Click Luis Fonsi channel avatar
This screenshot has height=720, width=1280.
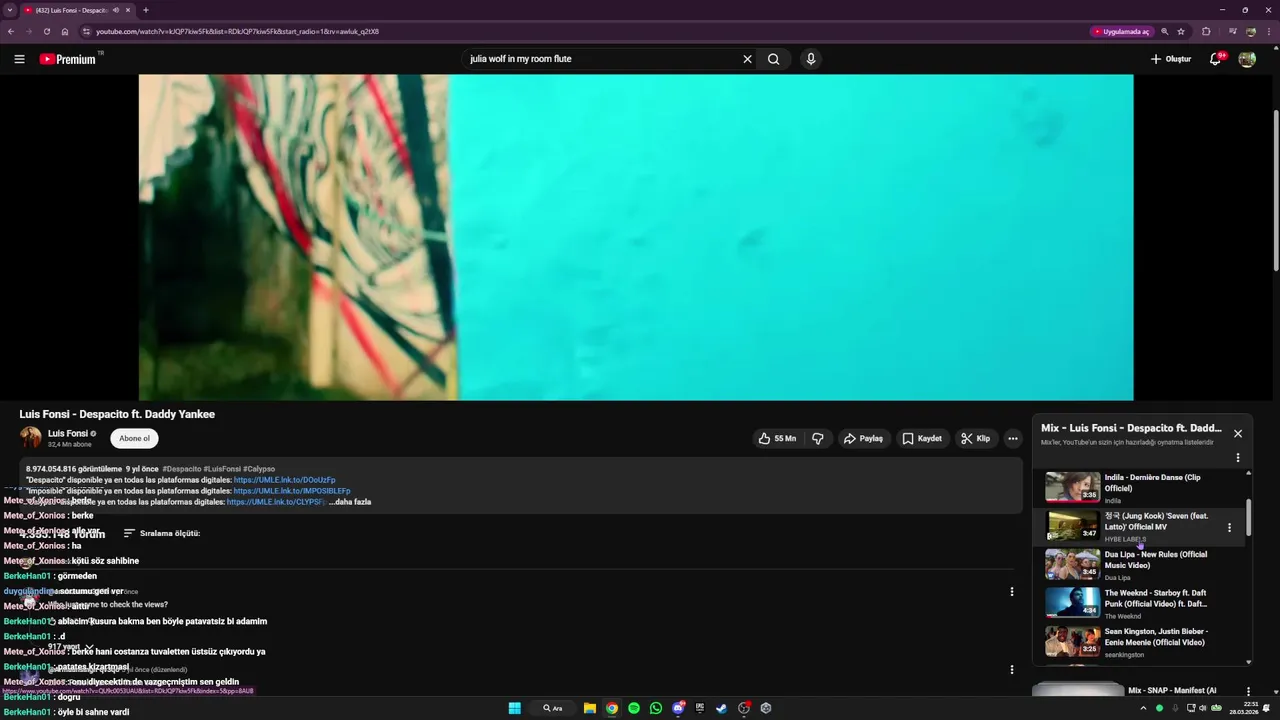pos(31,437)
